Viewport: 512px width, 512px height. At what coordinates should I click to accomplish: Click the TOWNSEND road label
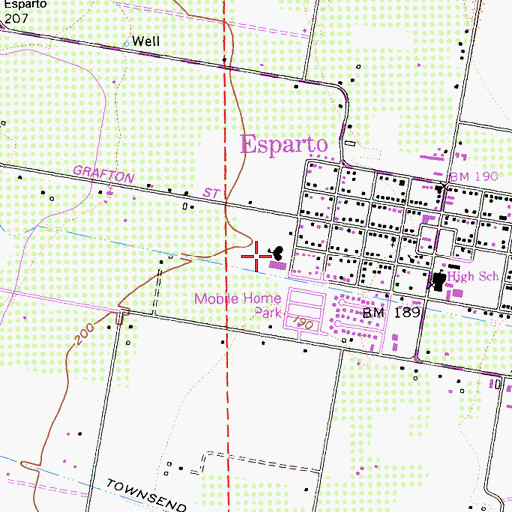[146, 495]
